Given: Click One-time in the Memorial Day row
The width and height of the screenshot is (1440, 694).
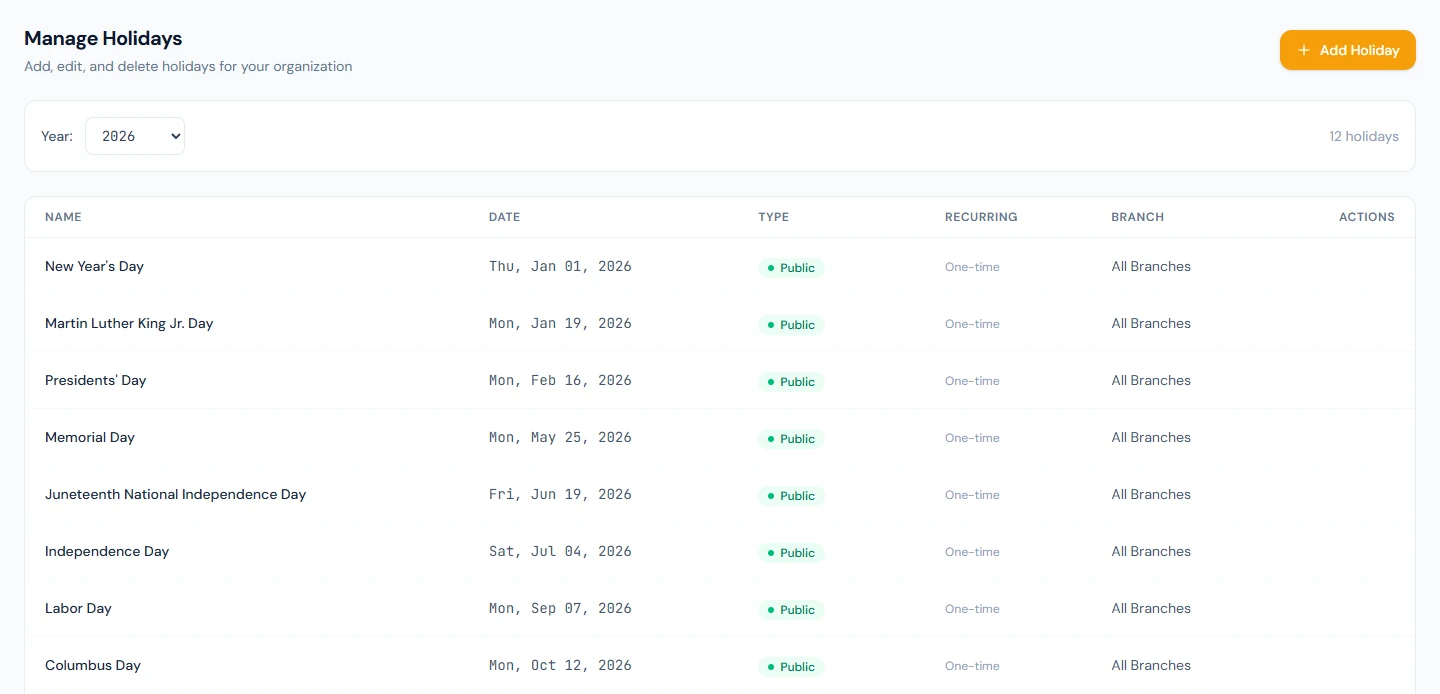Looking at the screenshot, I should click(x=972, y=438).
